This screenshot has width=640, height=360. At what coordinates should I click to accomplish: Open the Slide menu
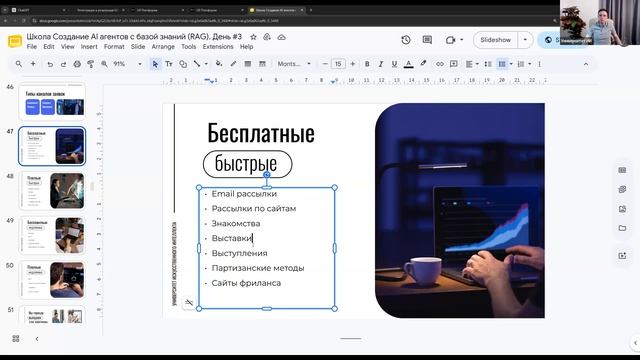(x=138, y=47)
